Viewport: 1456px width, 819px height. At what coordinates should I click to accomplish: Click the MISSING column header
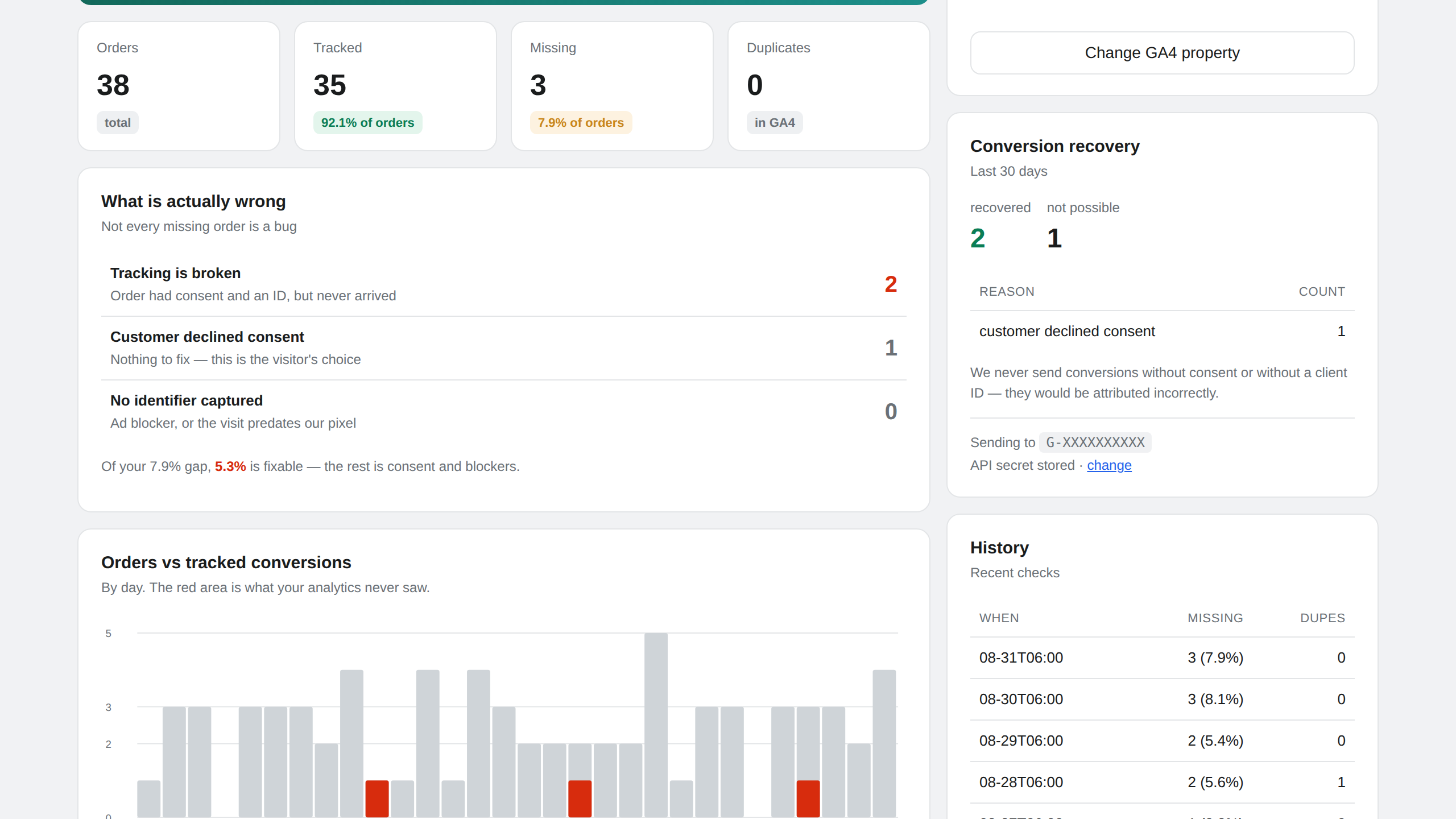coord(1215,618)
